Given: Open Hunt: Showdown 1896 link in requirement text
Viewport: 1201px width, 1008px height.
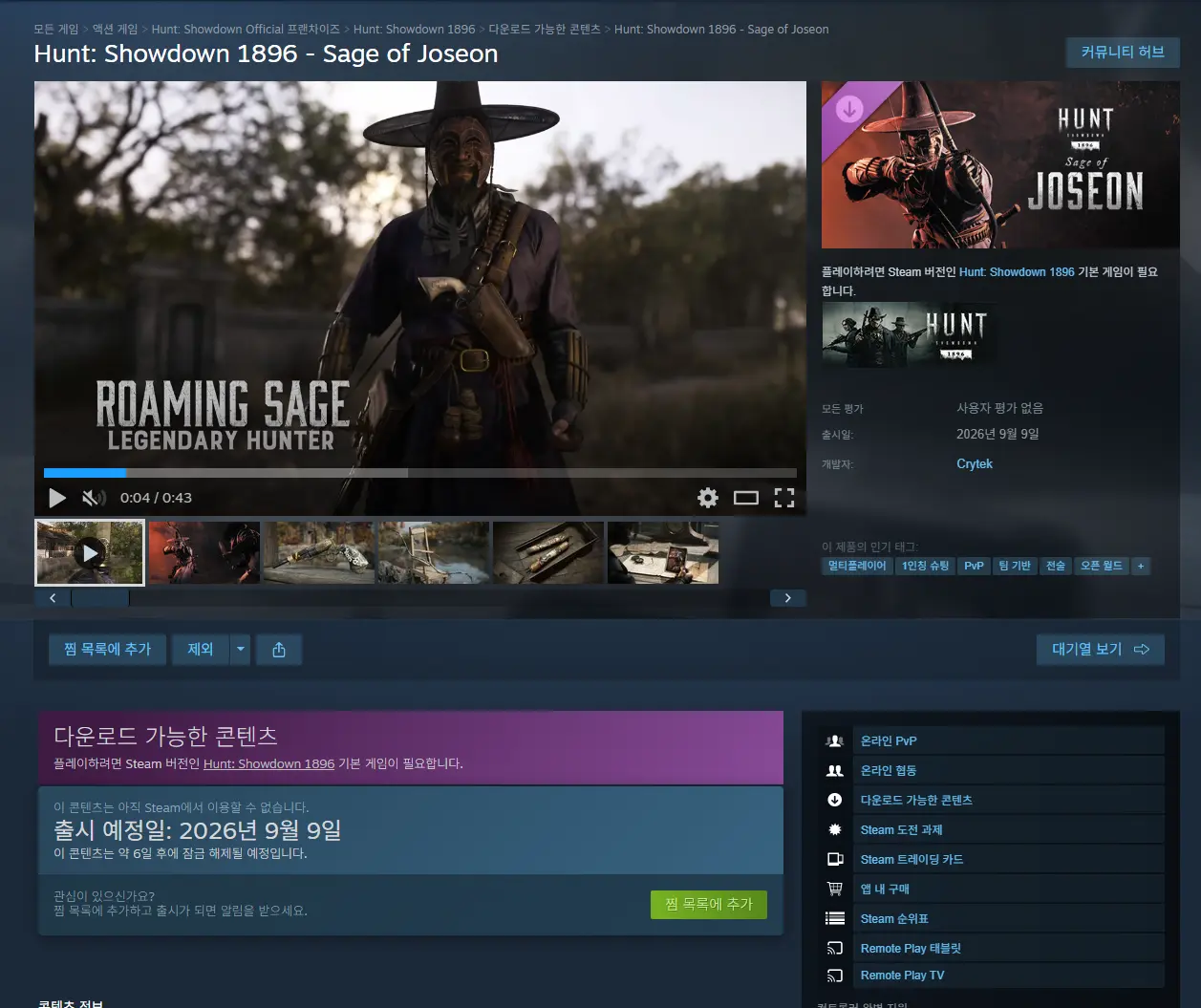Looking at the screenshot, I should (1017, 272).
